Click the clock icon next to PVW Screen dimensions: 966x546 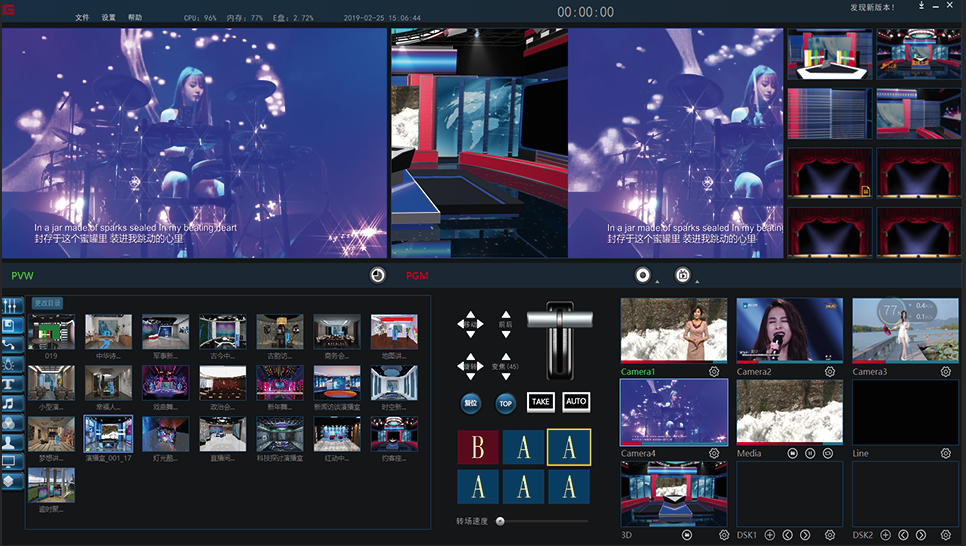point(378,275)
